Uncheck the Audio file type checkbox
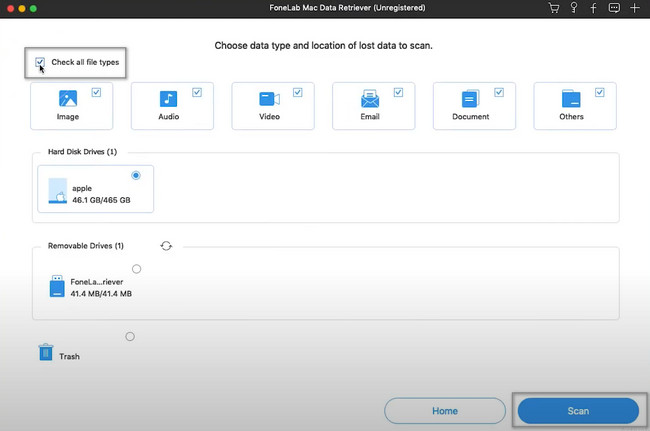This screenshot has width=650, height=431. coord(196,92)
